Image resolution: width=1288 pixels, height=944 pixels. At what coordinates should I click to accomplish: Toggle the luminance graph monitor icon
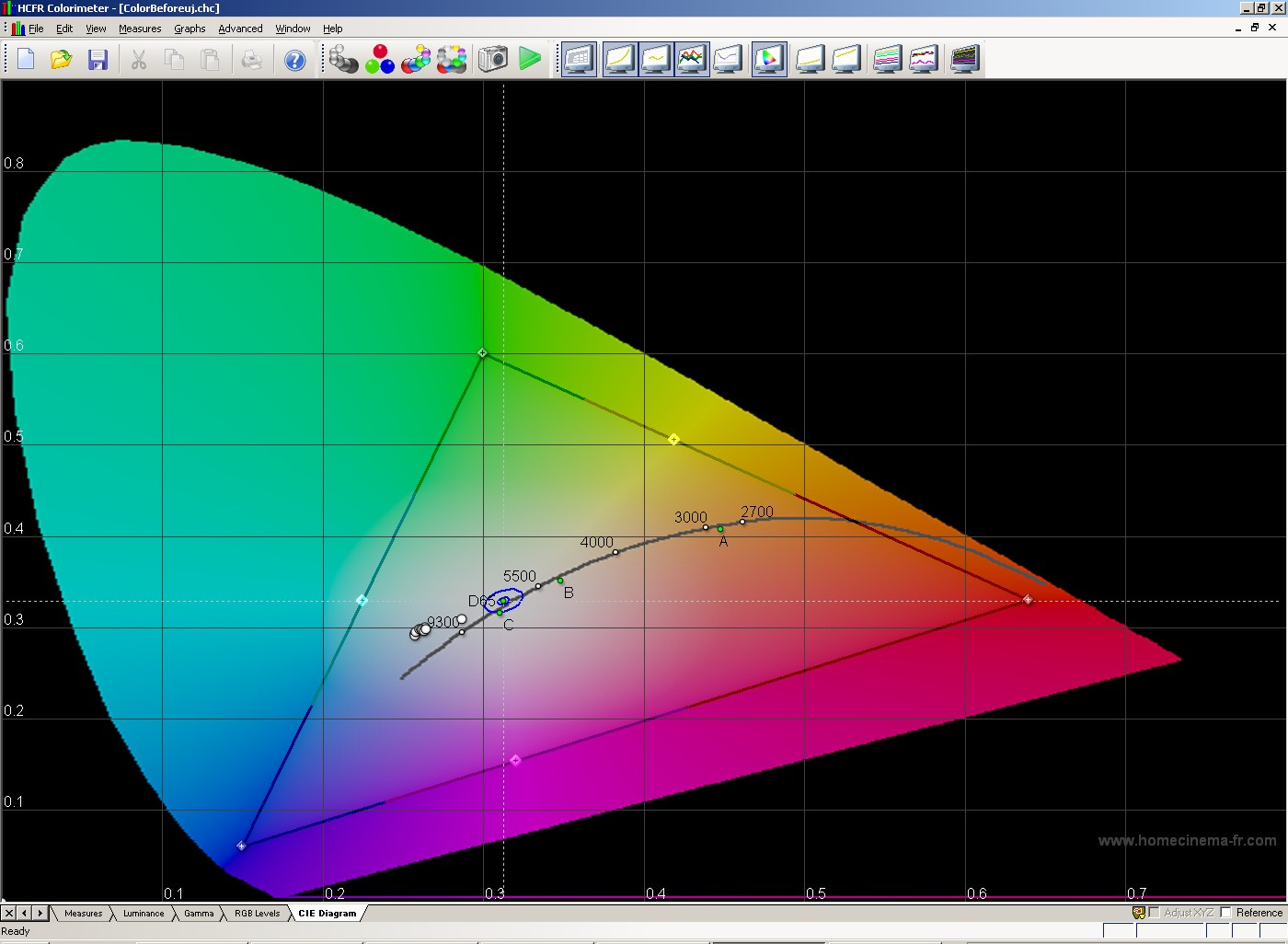click(620, 60)
